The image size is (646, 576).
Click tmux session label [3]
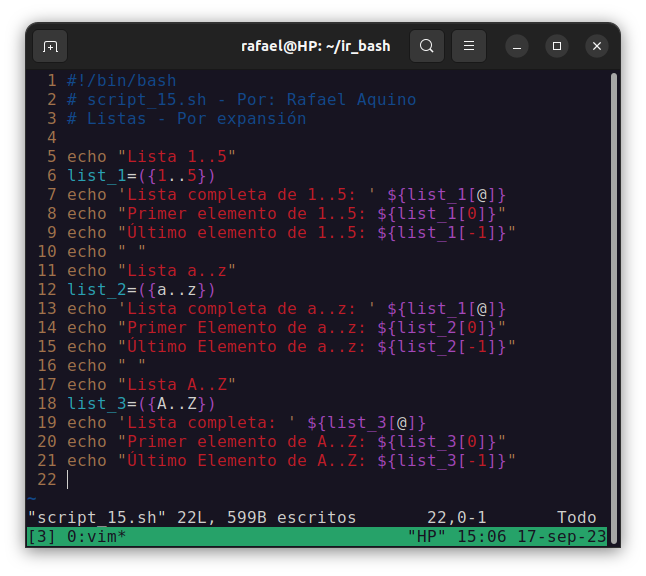42,536
